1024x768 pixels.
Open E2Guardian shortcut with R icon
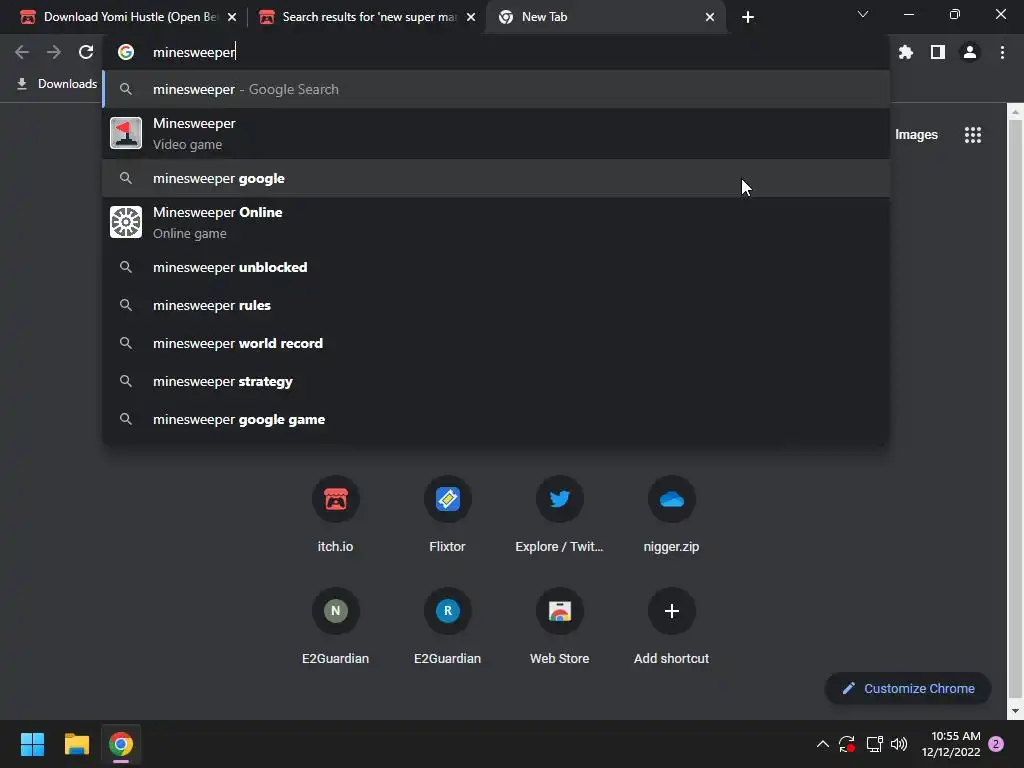447,627
